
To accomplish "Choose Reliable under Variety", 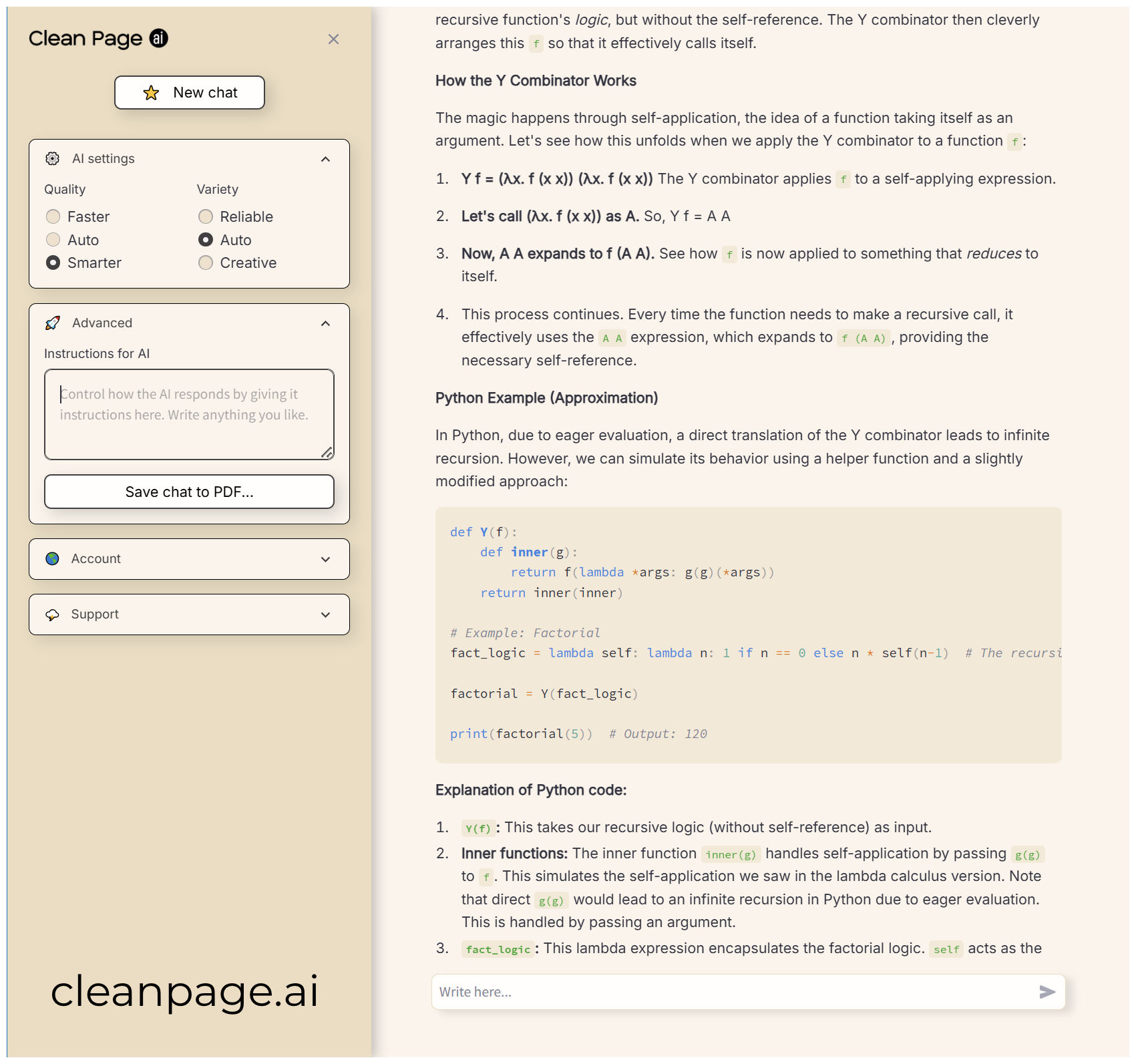I will 206,217.
